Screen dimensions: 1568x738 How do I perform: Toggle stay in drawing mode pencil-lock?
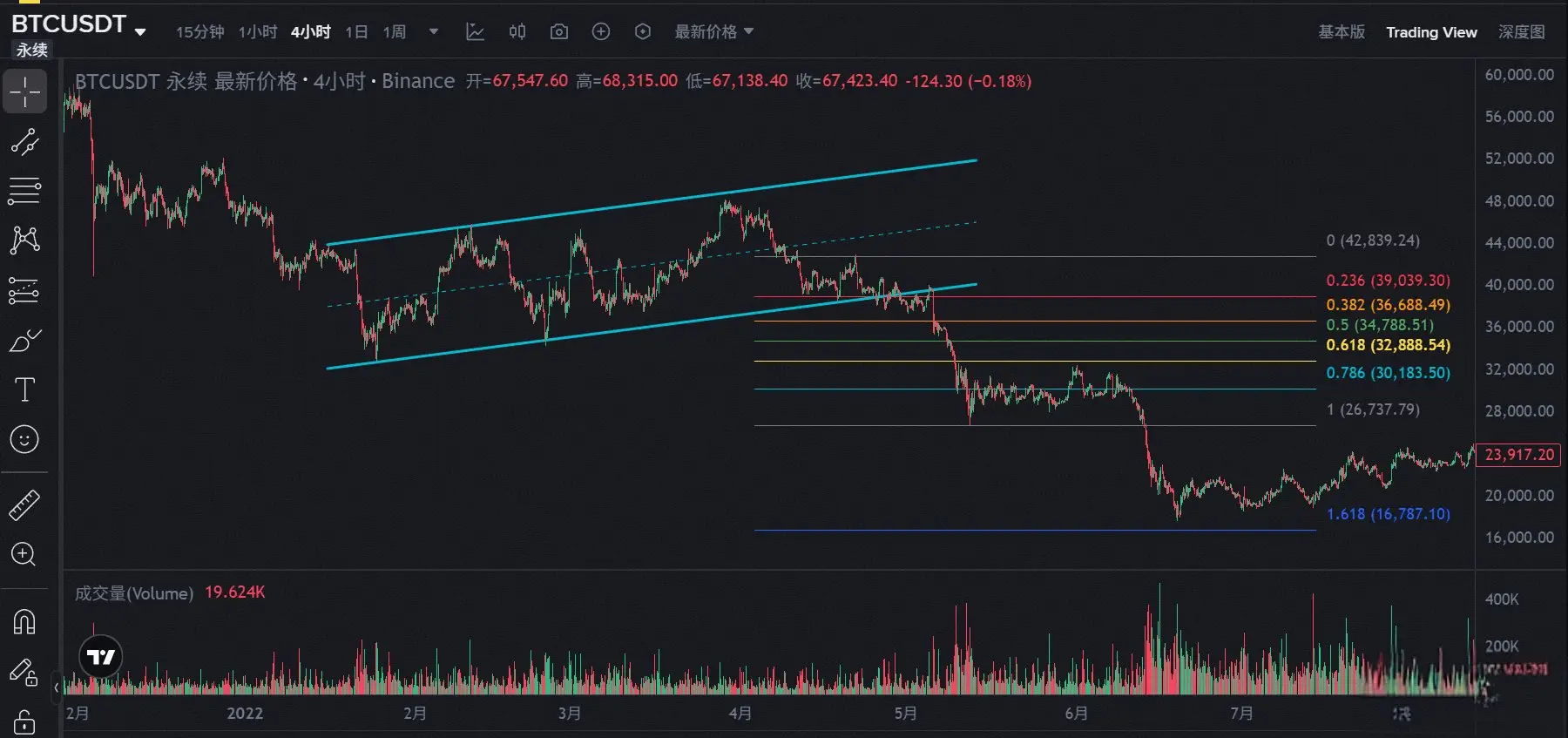[x=24, y=671]
